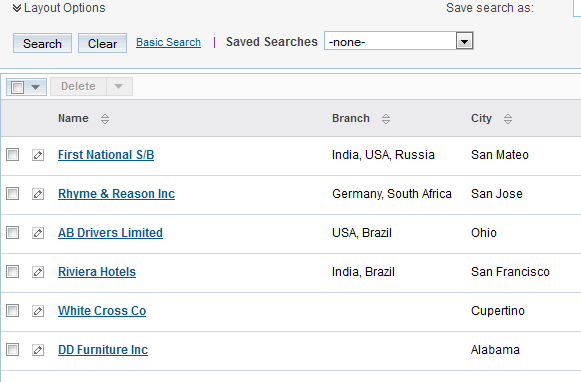Toggle the select-all checkbox in toolbar

pos(17,87)
